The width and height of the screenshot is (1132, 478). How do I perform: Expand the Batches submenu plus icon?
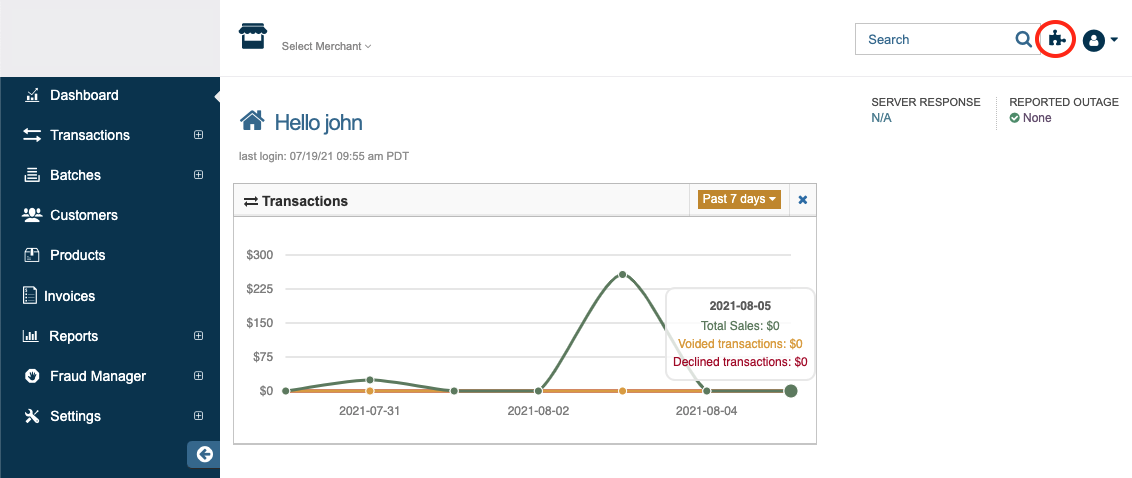click(x=198, y=175)
